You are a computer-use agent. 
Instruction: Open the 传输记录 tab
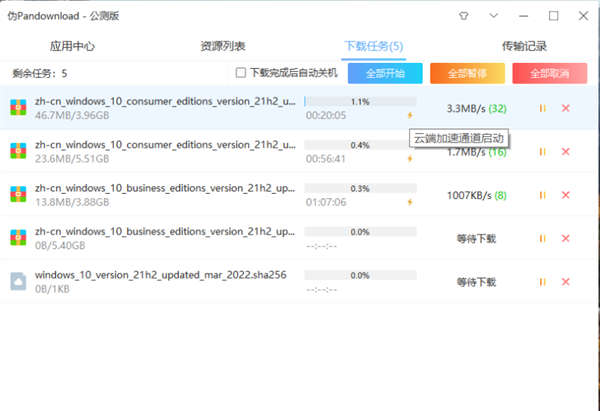[524, 46]
